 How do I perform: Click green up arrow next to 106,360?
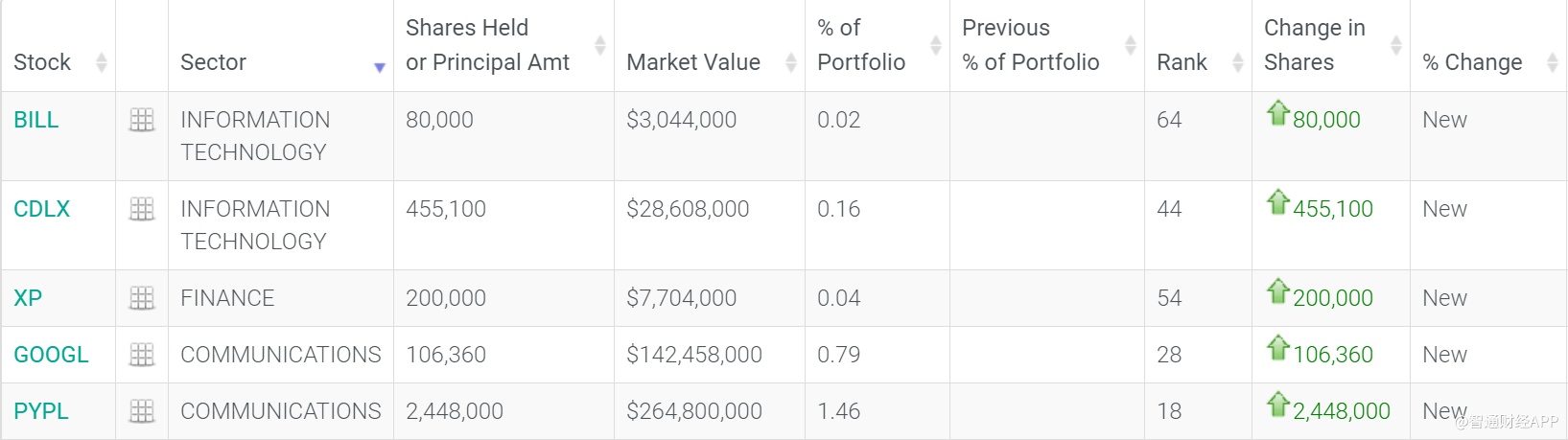1277,348
